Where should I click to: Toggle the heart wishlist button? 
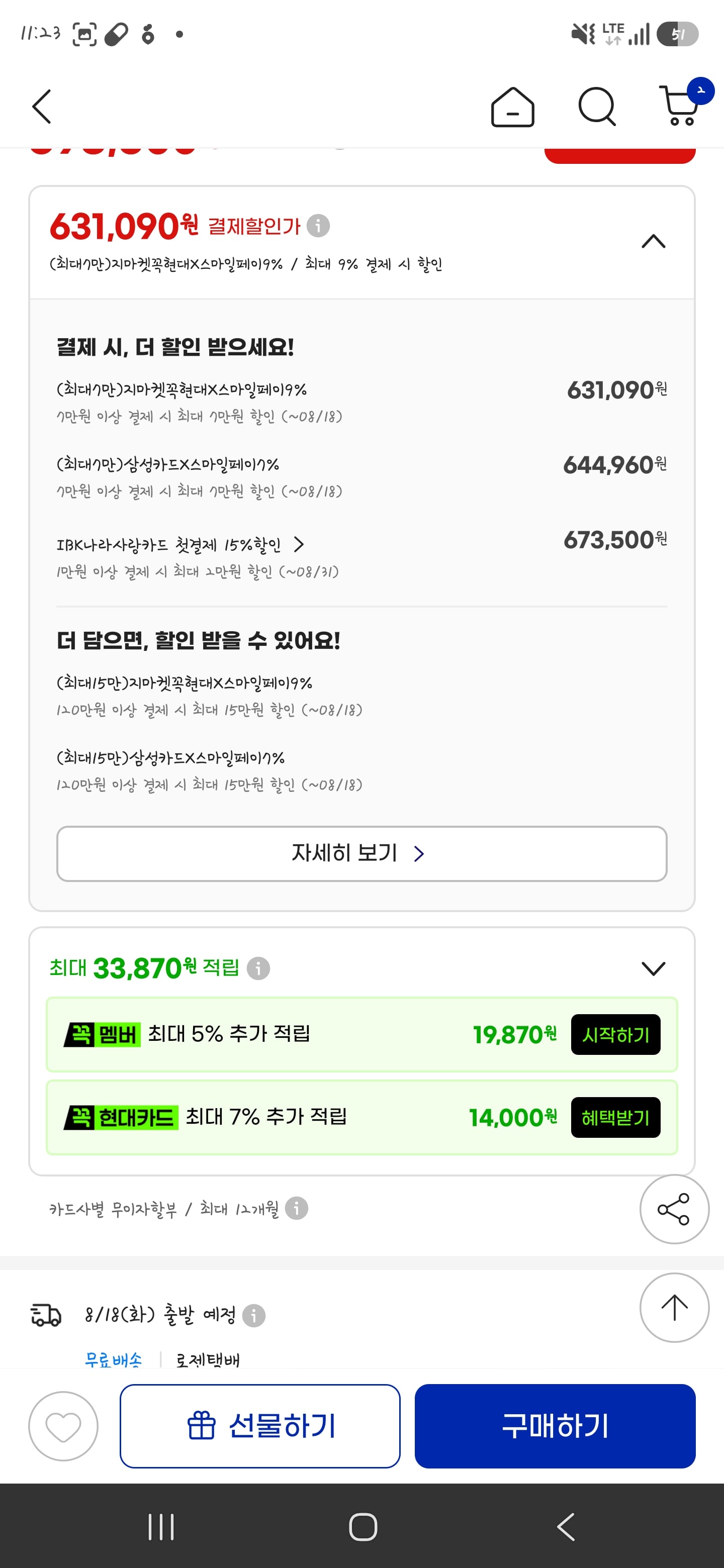[63, 1426]
